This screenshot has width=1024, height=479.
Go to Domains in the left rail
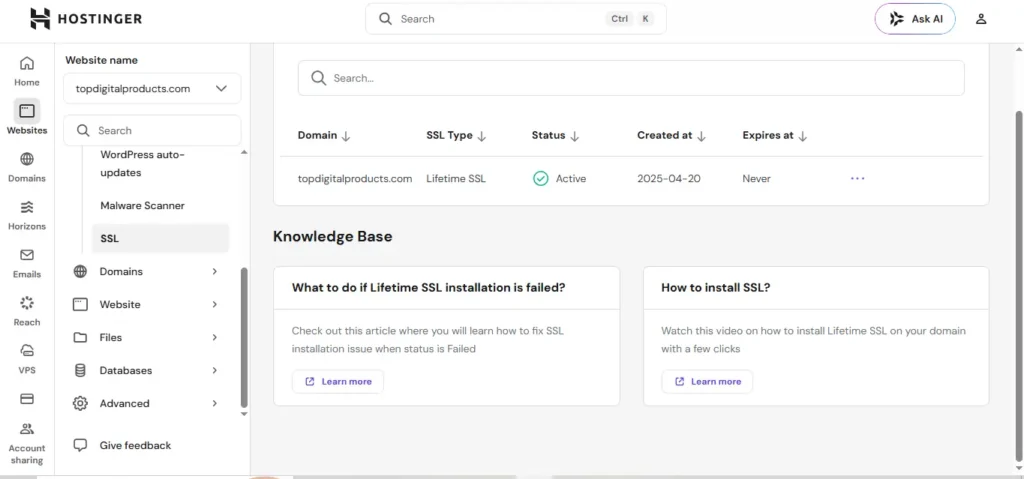tap(27, 167)
